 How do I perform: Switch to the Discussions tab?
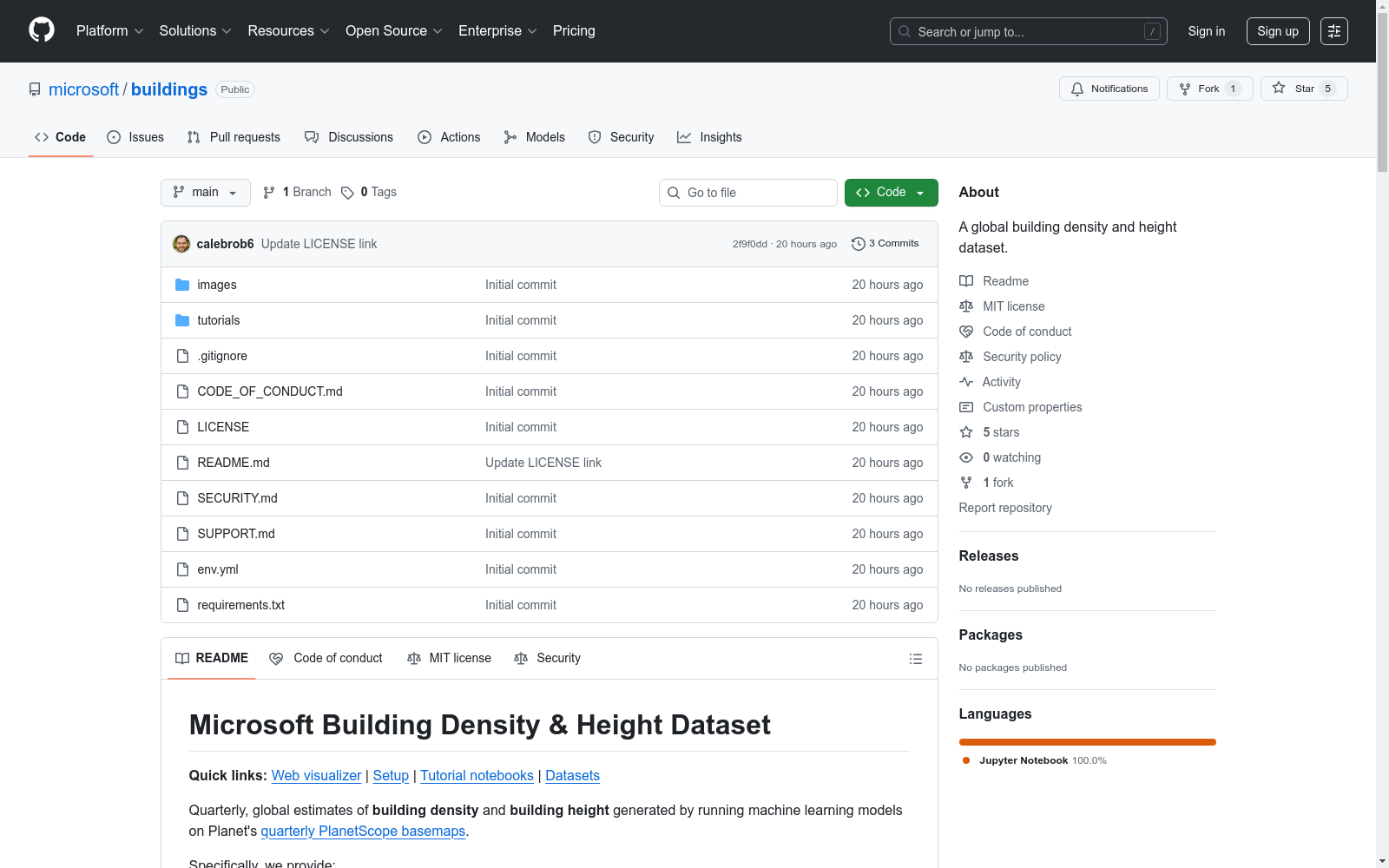[349, 137]
